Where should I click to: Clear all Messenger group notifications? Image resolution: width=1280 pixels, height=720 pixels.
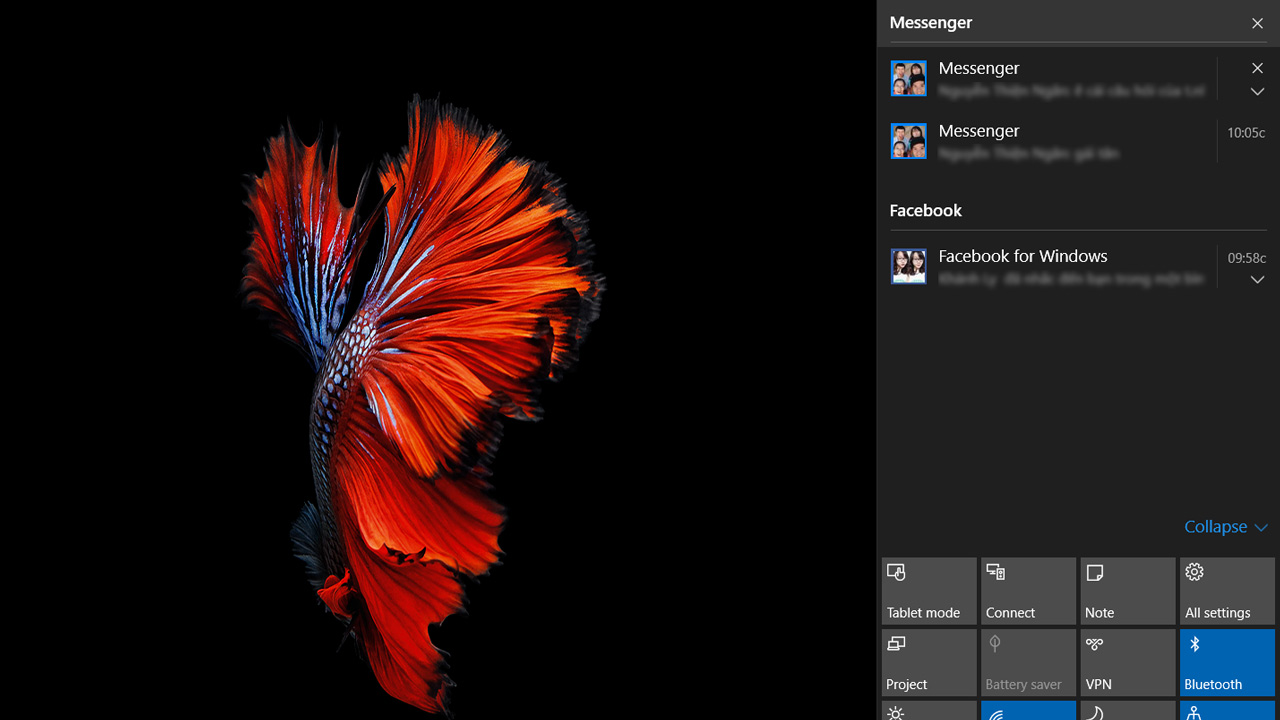[1257, 23]
